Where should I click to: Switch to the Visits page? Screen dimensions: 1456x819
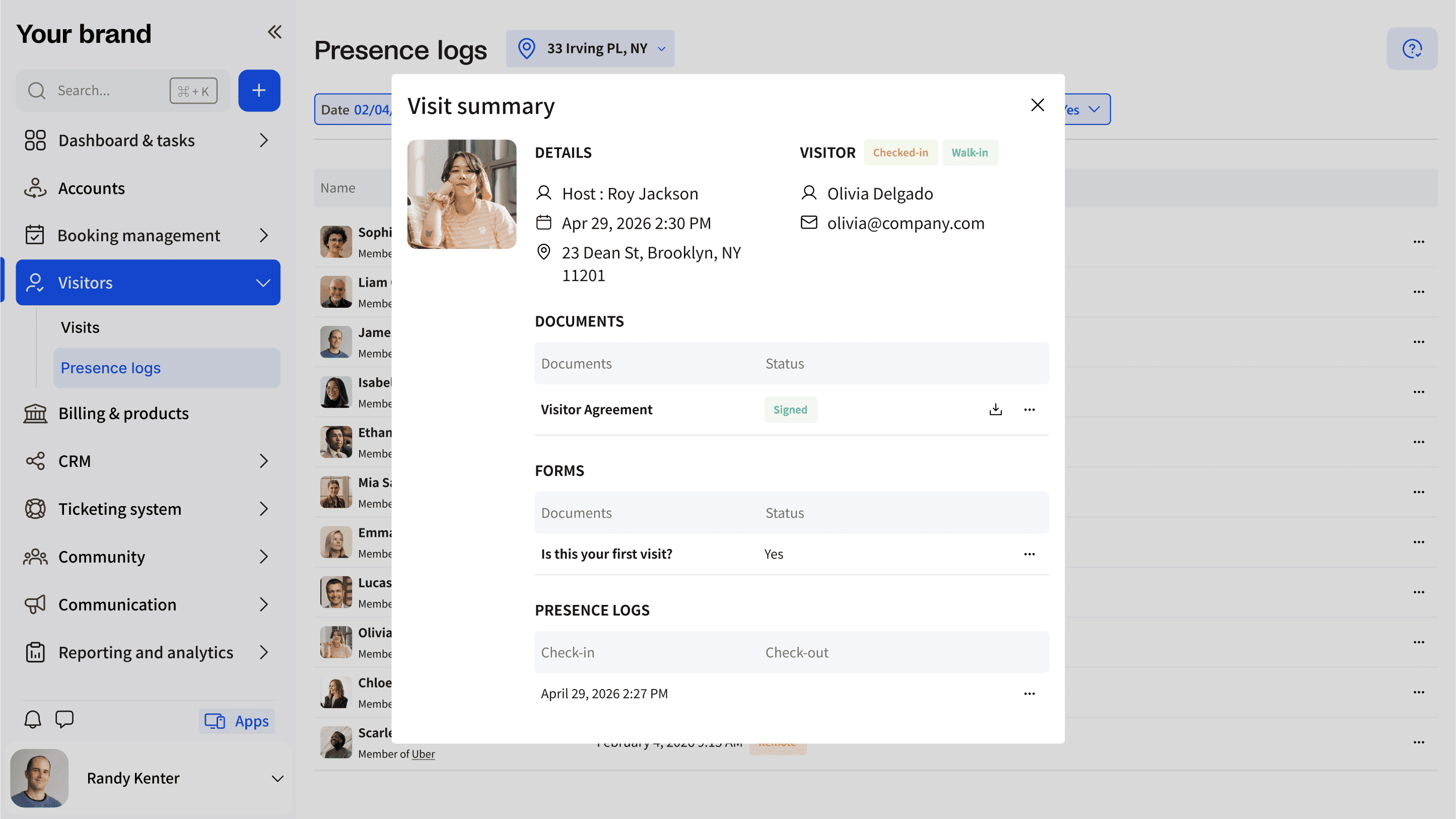tap(80, 327)
